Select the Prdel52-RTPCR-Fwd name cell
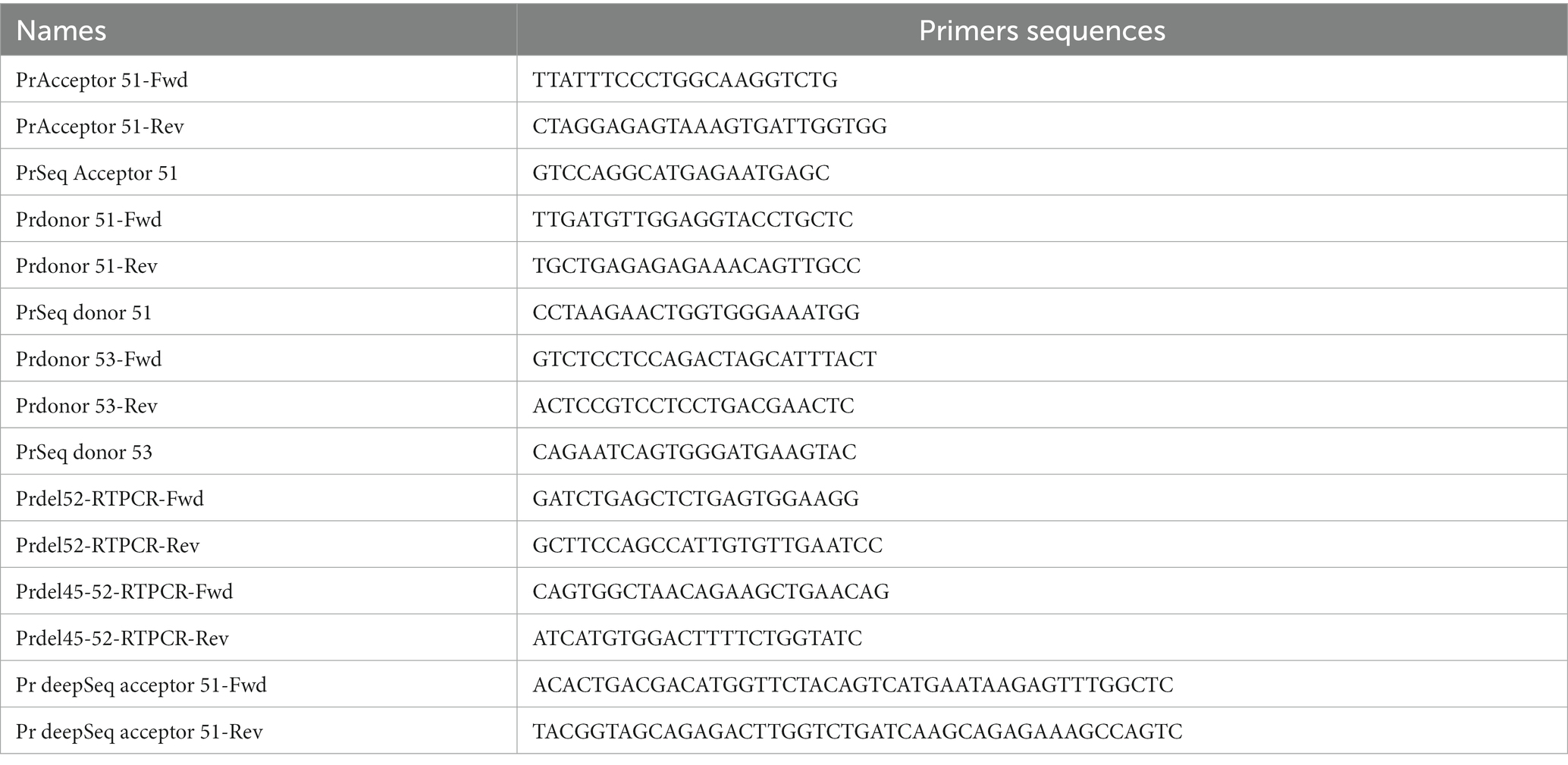This screenshot has height=765, width=1568. pos(259,499)
